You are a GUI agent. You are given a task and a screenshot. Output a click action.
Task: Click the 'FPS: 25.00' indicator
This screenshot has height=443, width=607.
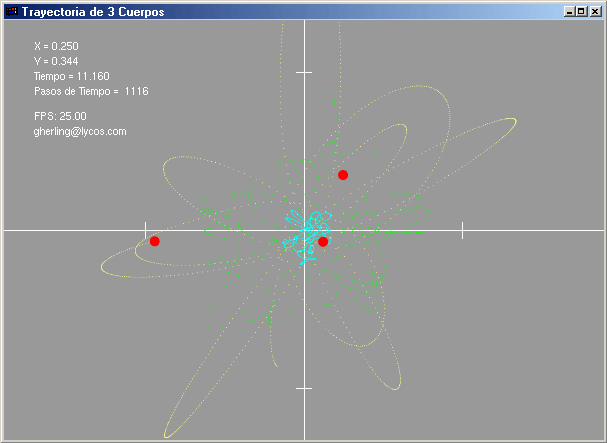pyautogui.click(x=60, y=116)
